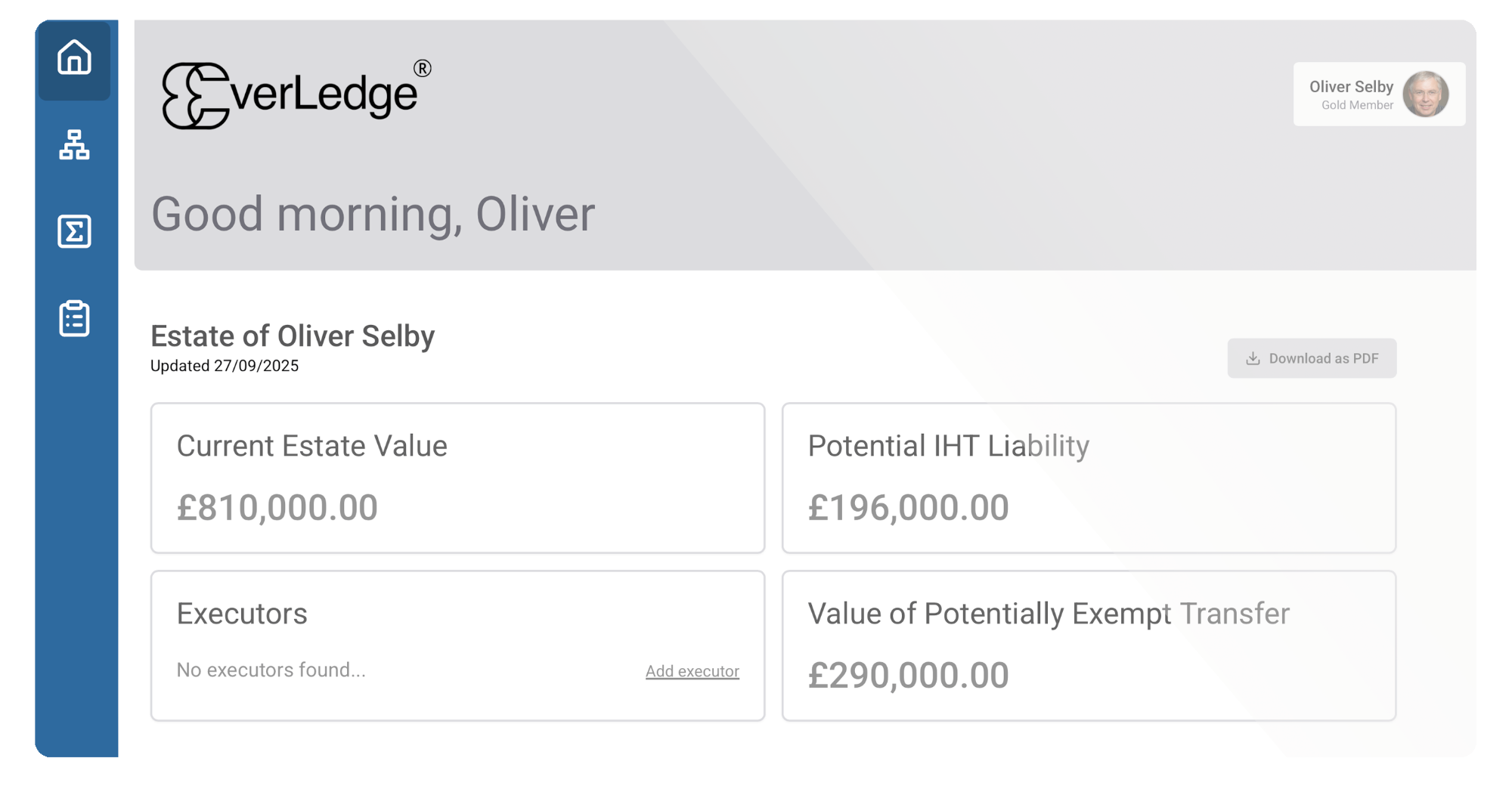Screen dimensions: 1512x786
Task: Open the family tree view from the sidebar
Action: [x=73, y=146]
